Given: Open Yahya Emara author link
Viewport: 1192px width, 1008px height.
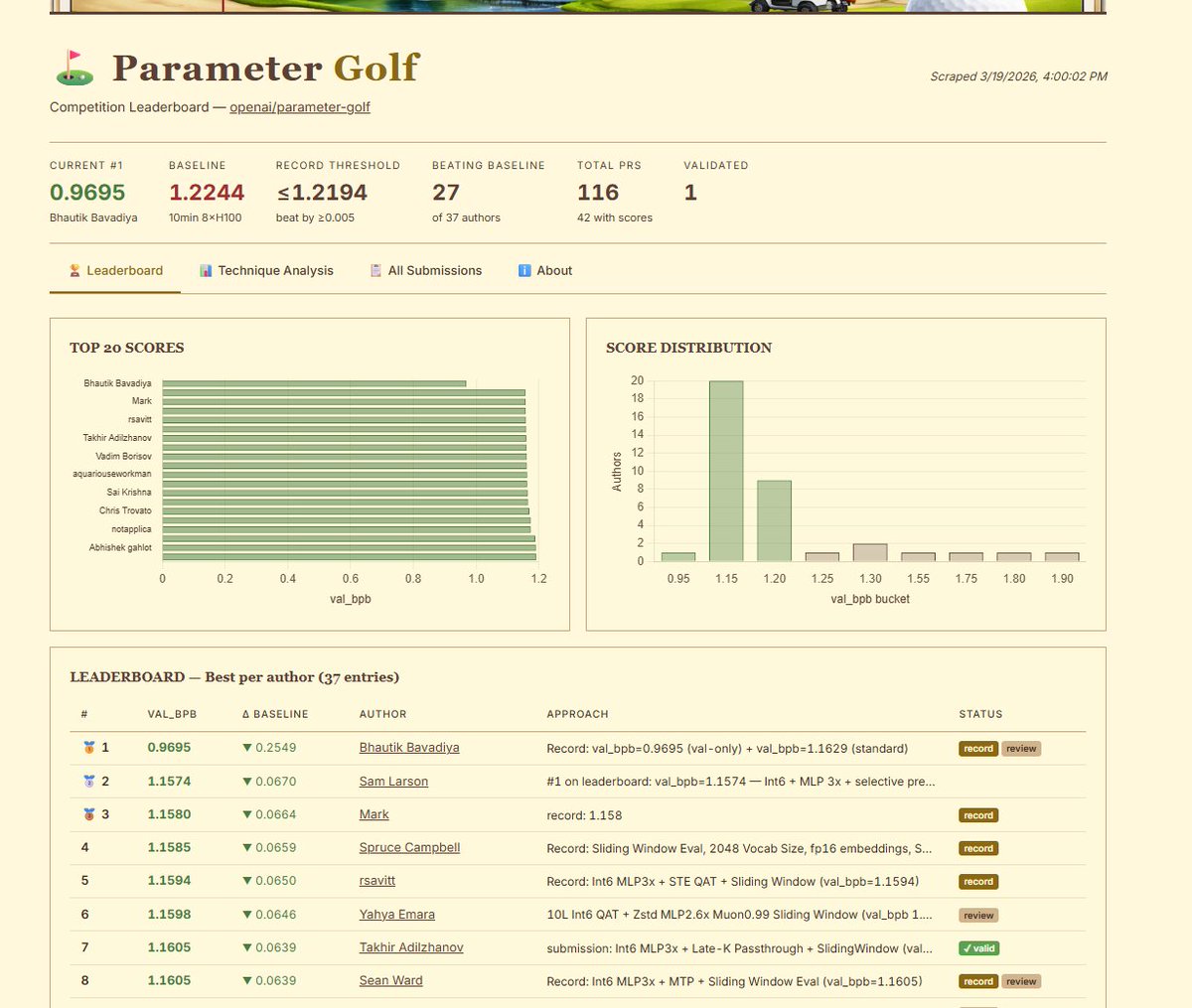Looking at the screenshot, I should coord(397,915).
